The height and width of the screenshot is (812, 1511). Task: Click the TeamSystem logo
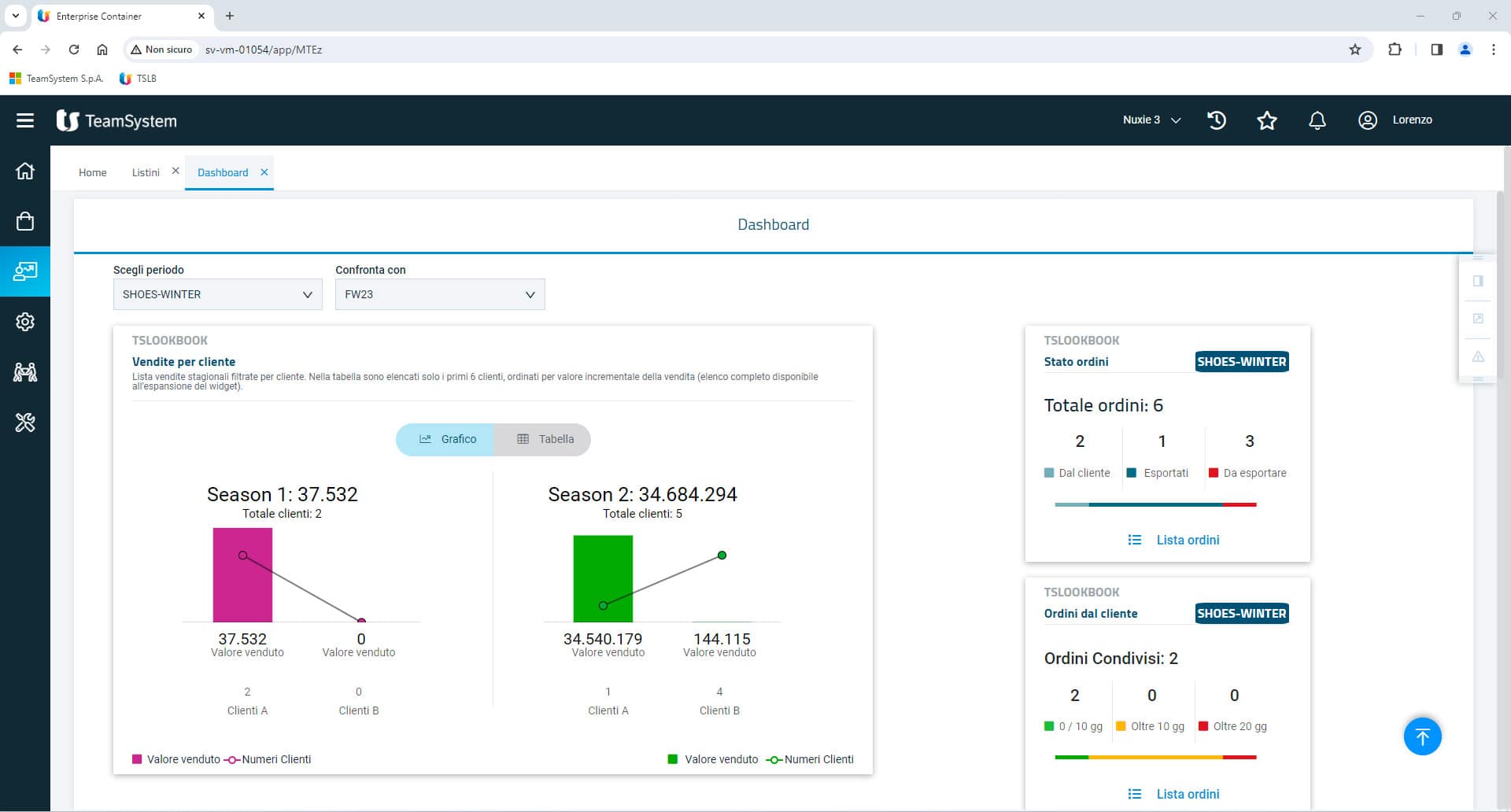116,120
